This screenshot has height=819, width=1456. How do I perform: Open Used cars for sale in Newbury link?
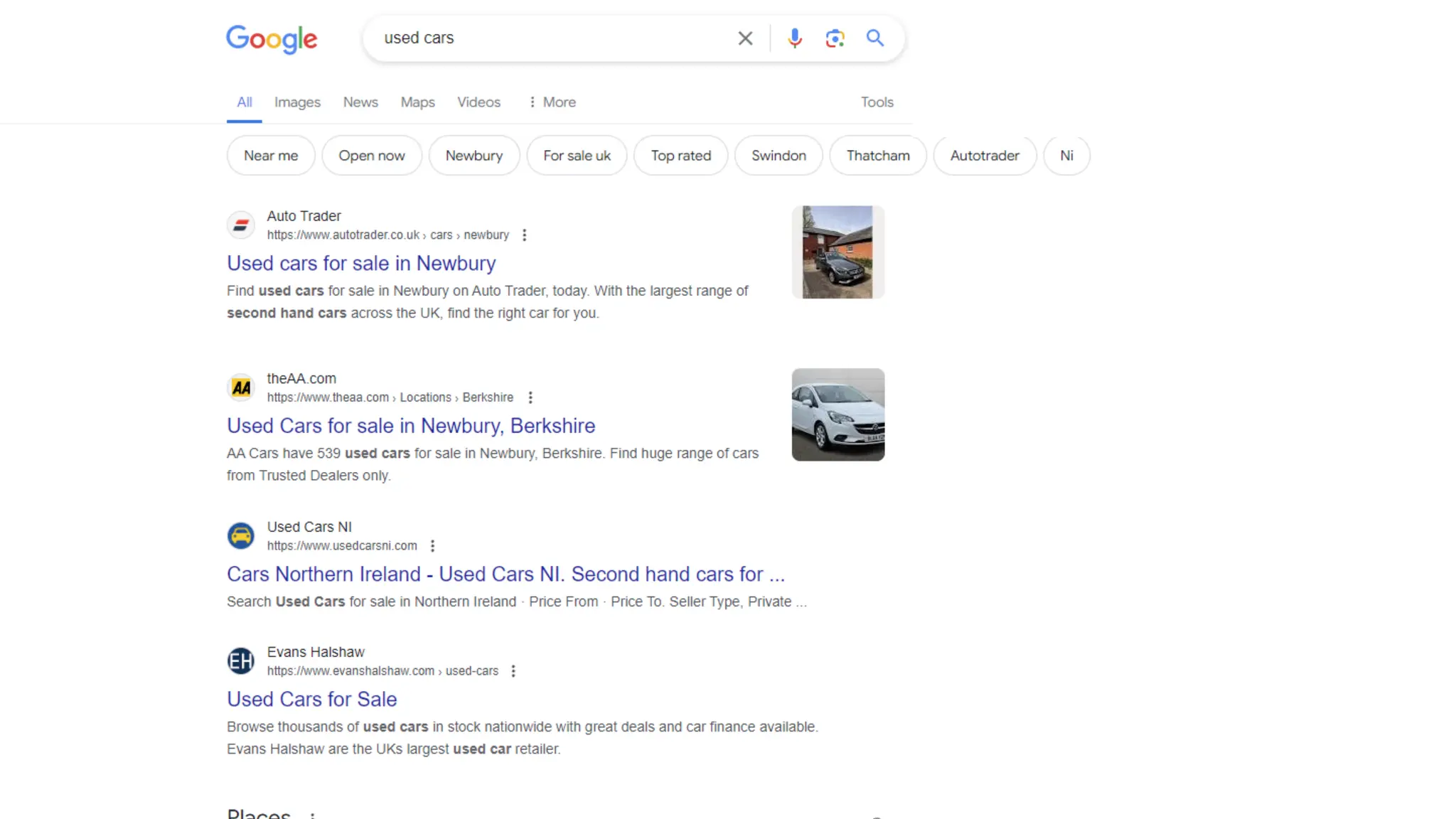click(x=361, y=264)
